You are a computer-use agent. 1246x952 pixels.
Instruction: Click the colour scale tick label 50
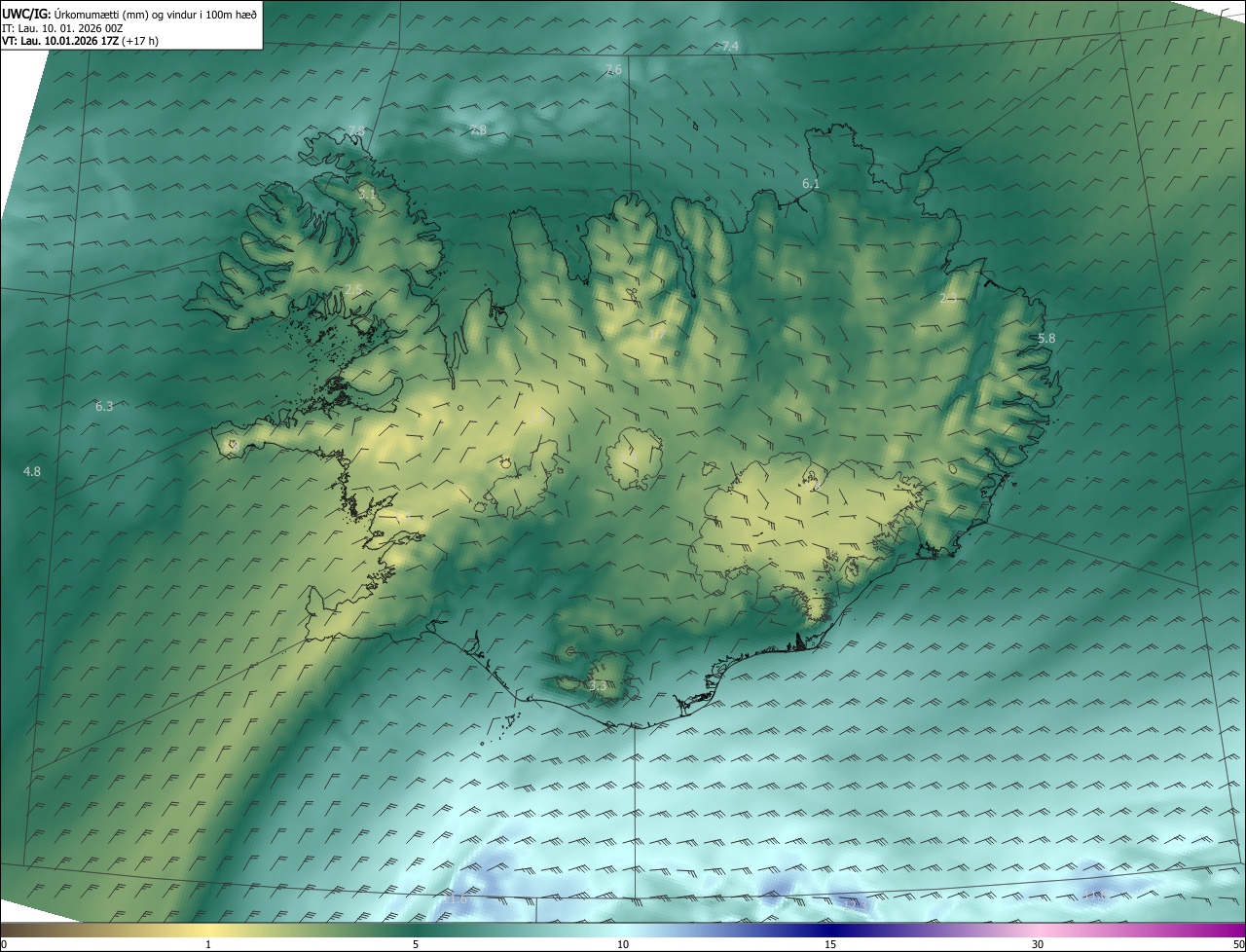[x=1238, y=944]
